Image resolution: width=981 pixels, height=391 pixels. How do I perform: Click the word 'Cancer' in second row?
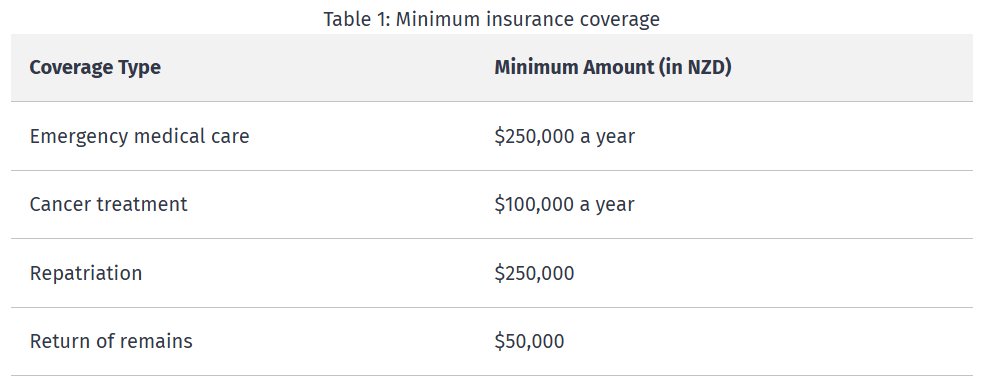(60, 204)
